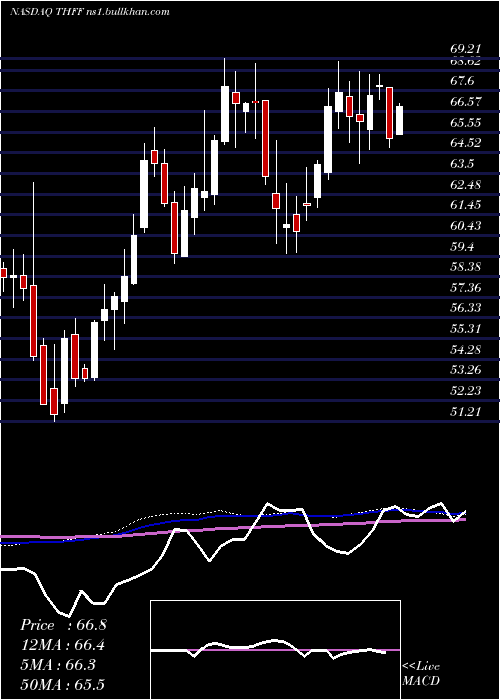The height and width of the screenshot is (700, 500).
Task: Click the last white candlestick on the right
Action: click(399, 120)
